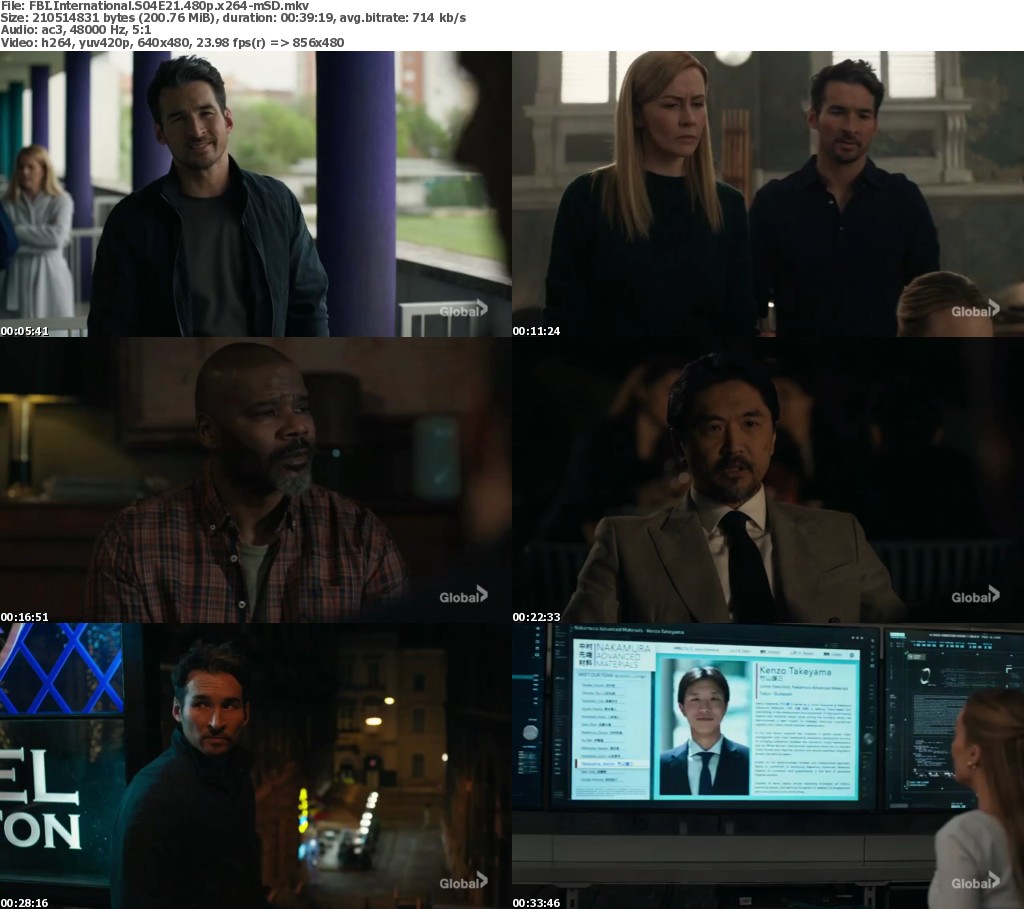Select the Video line showing h264, yuv420p
This screenshot has width=1024, height=909.
pos(172,42)
